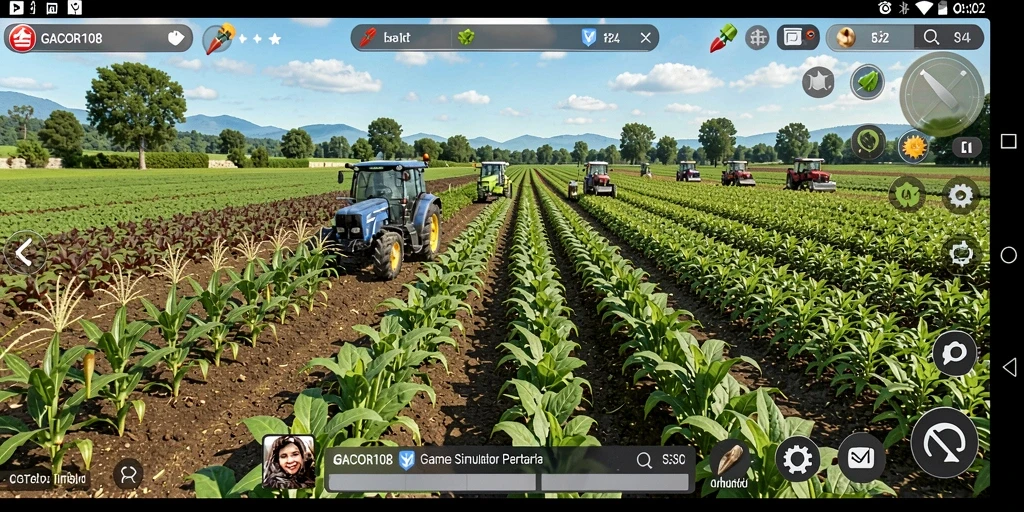Screen dimensions: 1024x512
Task: Open the compass minimap circle
Action: pyautogui.click(x=942, y=94)
